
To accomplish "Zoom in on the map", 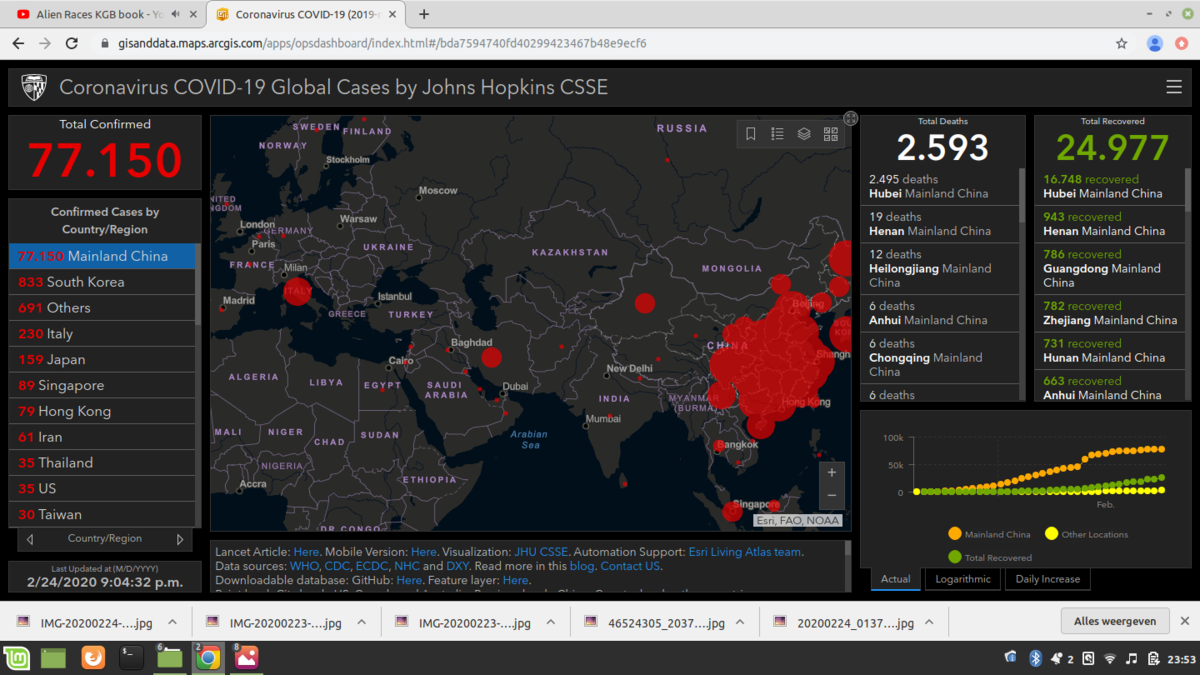I will point(831,473).
